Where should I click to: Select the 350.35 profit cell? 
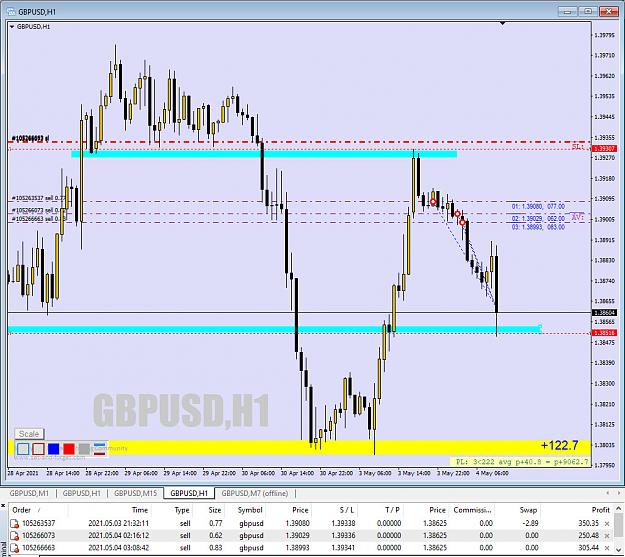(588, 523)
